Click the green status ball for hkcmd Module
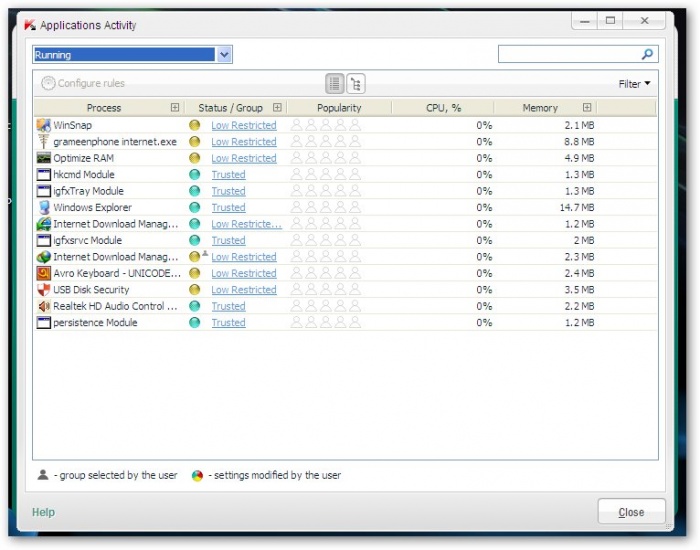This screenshot has width=700, height=550. tap(194, 175)
